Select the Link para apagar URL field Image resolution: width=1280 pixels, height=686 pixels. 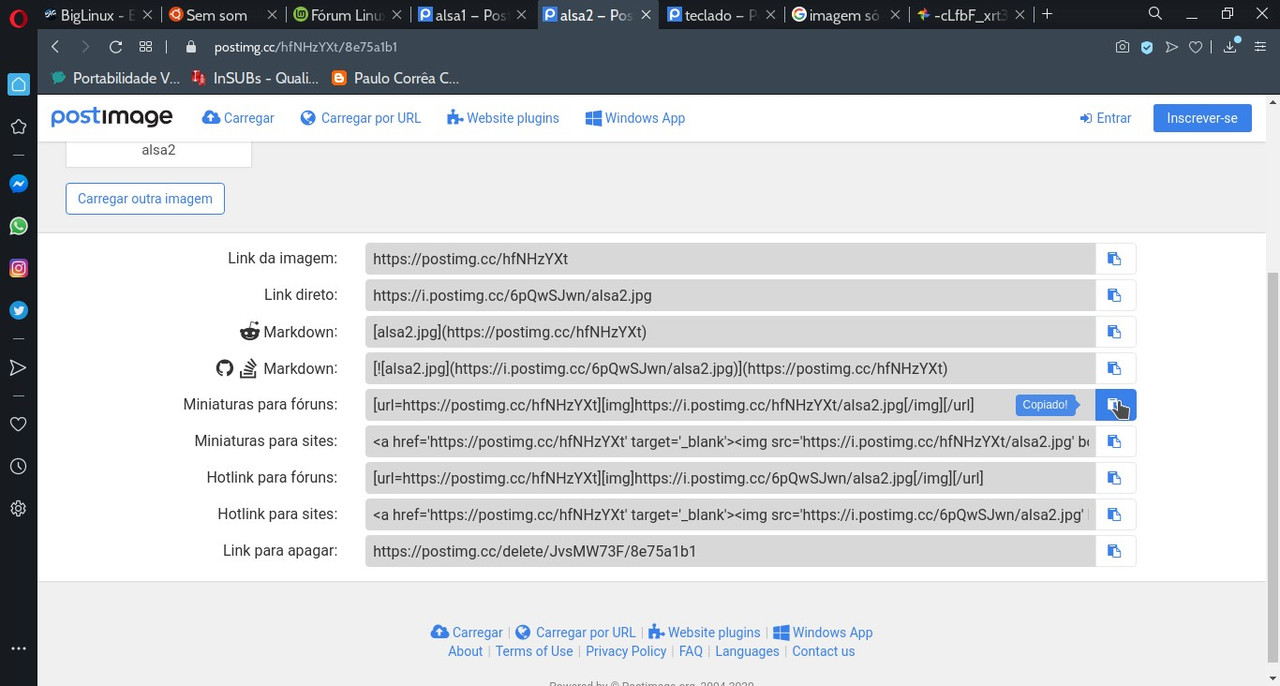pyautogui.click(x=730, y=551)
